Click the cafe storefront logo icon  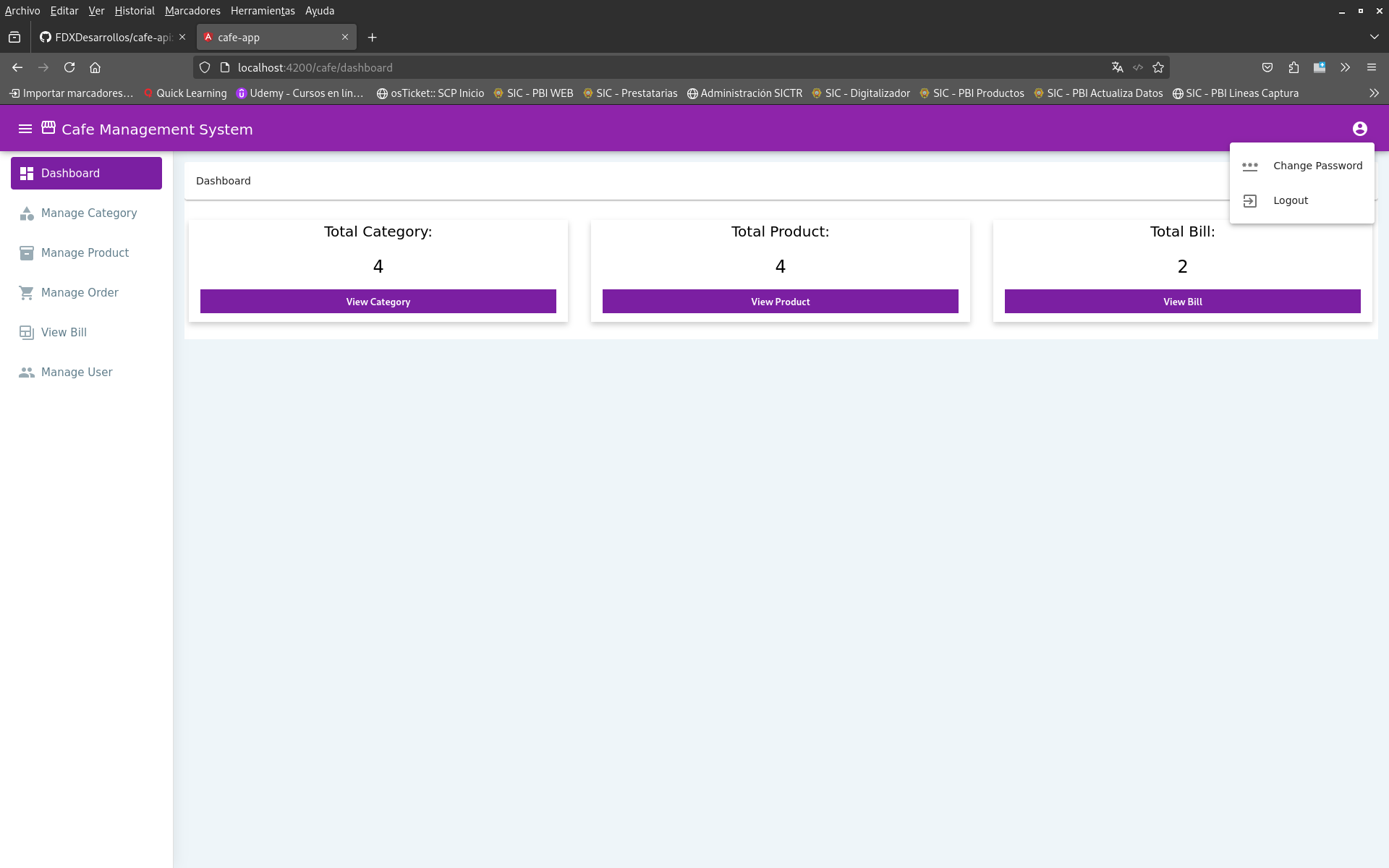pyautogui.click(x=48, y=127)
